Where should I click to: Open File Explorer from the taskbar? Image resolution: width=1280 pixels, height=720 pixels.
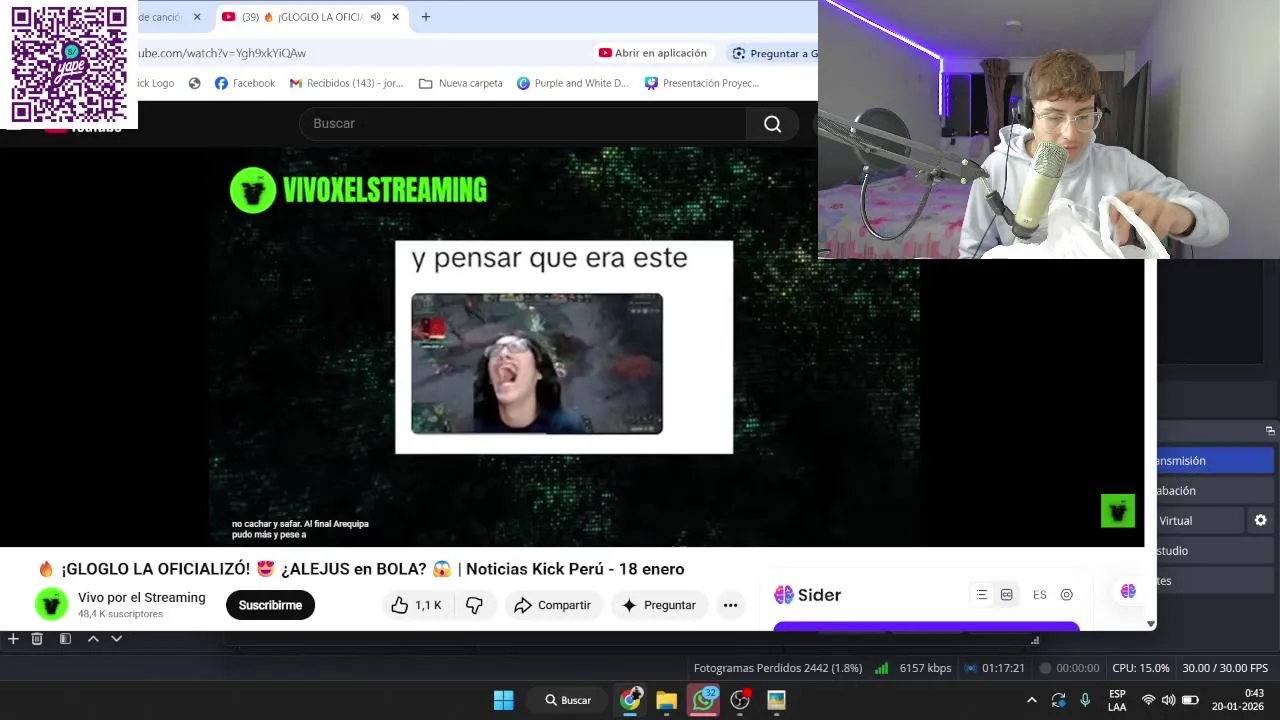pyautogui.click(x=667, y=700)
